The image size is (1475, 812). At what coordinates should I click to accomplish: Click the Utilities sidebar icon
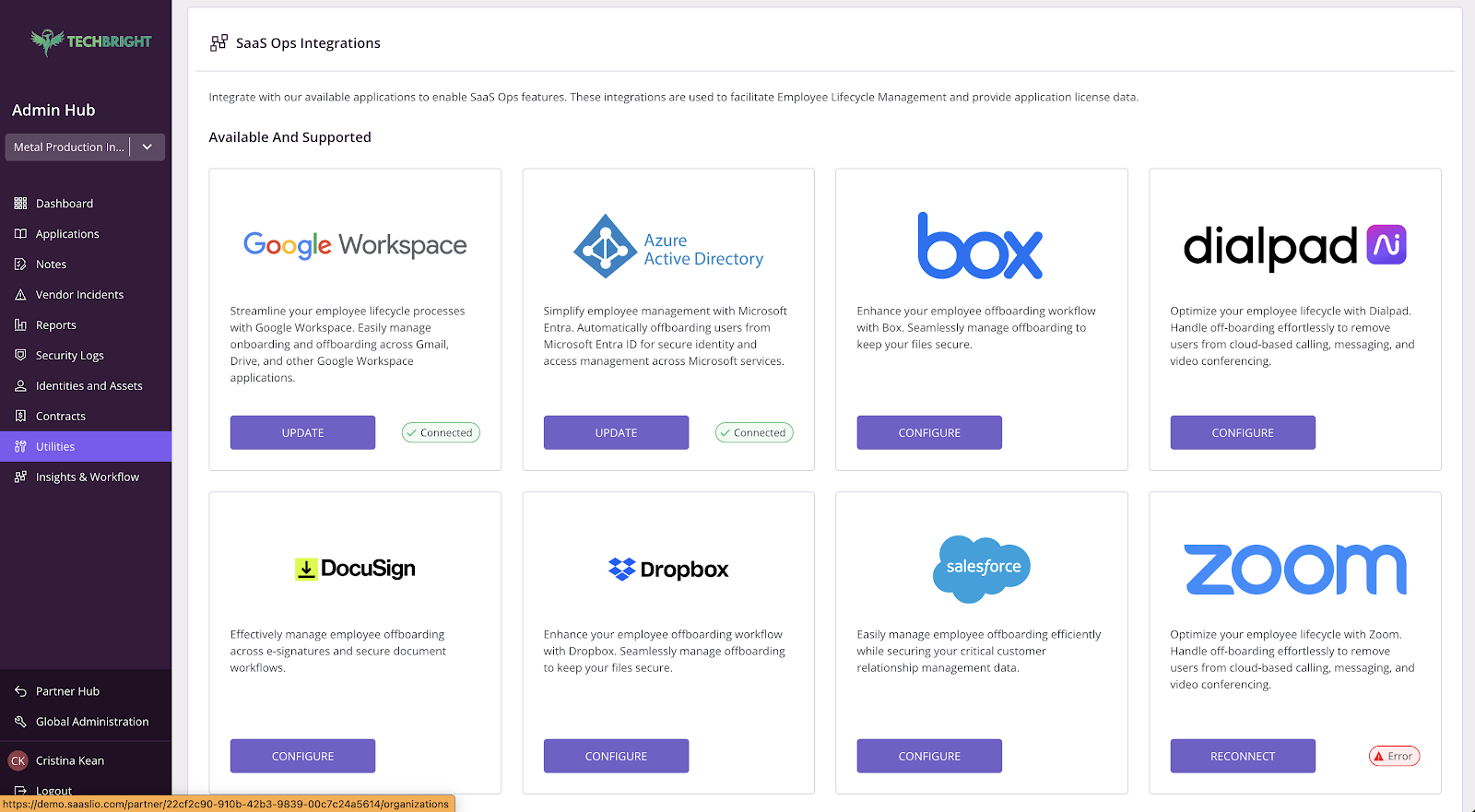click(x=20, y=447)
